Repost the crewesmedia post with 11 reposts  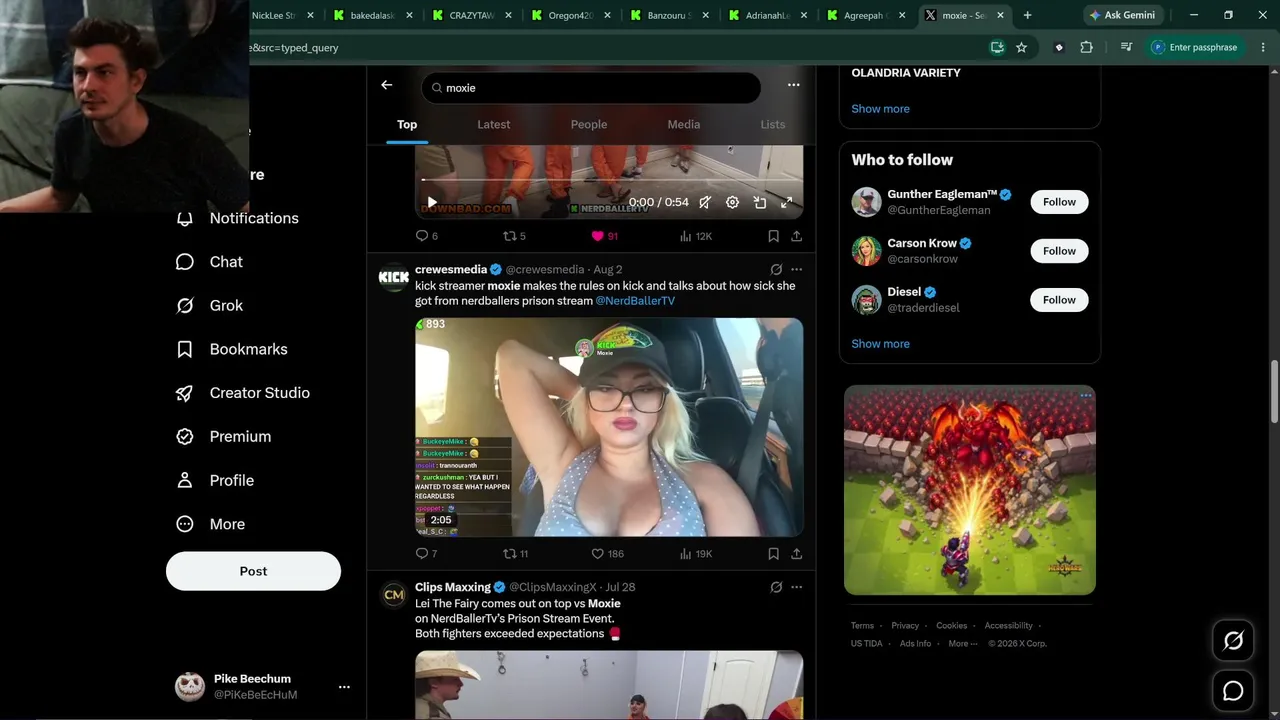pyautogui.click(x=516, y=553)
